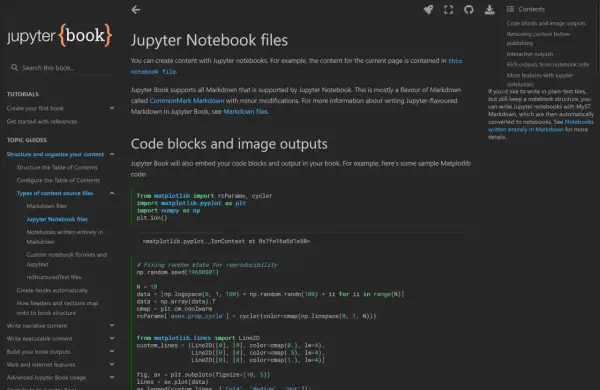Image resolution: width=600 pixels, height=390 pixels.
Task: Open 'Write narrative content' guide
Action: click(37, 326)
